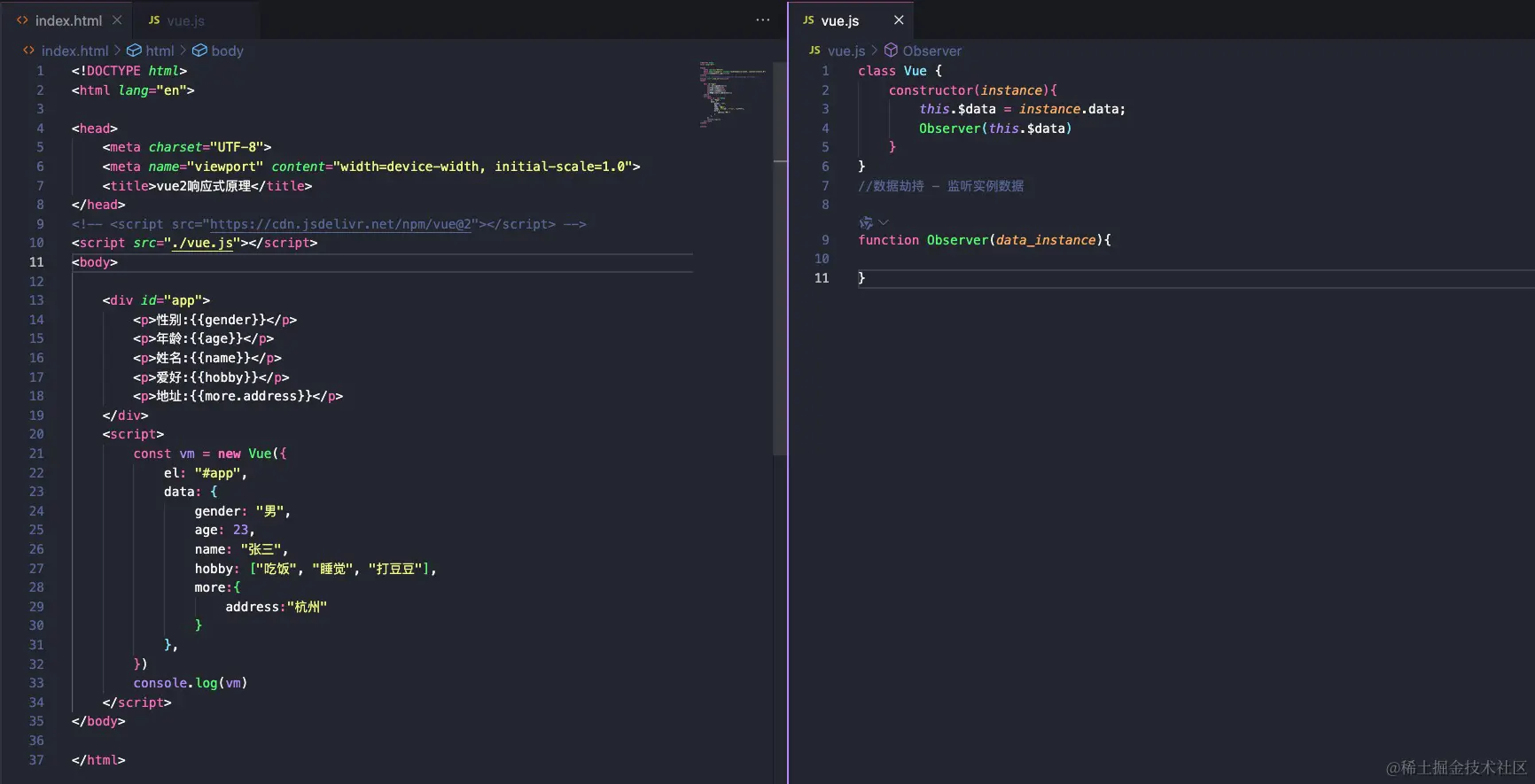Switch to the index.html tab
1535x784 pixels.
pyautogui.click(x=68, y=20)
